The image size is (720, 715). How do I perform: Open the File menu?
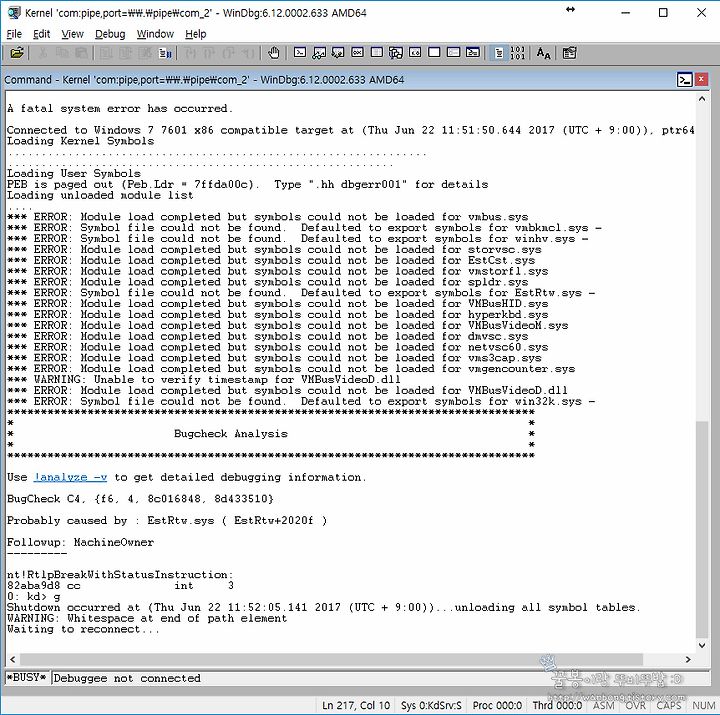[x=14, y=34]
